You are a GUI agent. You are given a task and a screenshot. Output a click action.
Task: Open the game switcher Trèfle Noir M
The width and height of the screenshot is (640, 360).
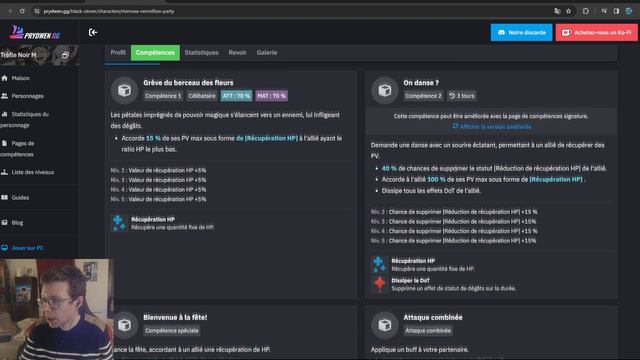point(39,55)
